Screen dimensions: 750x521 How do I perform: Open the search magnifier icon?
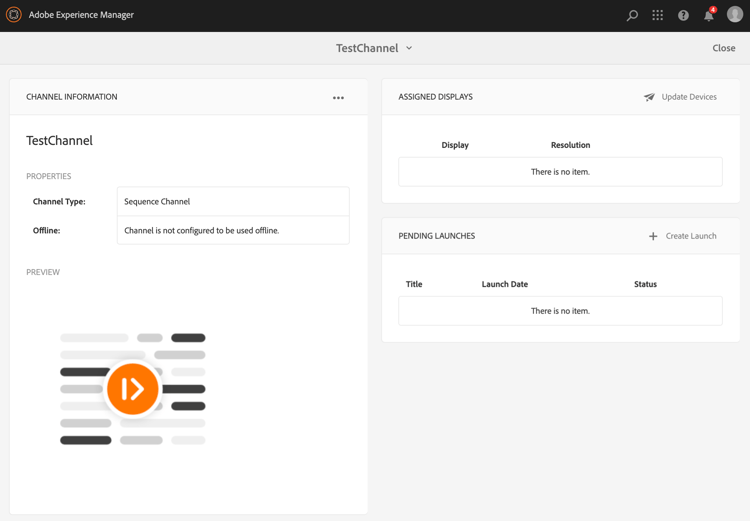[x=632, y=15]
